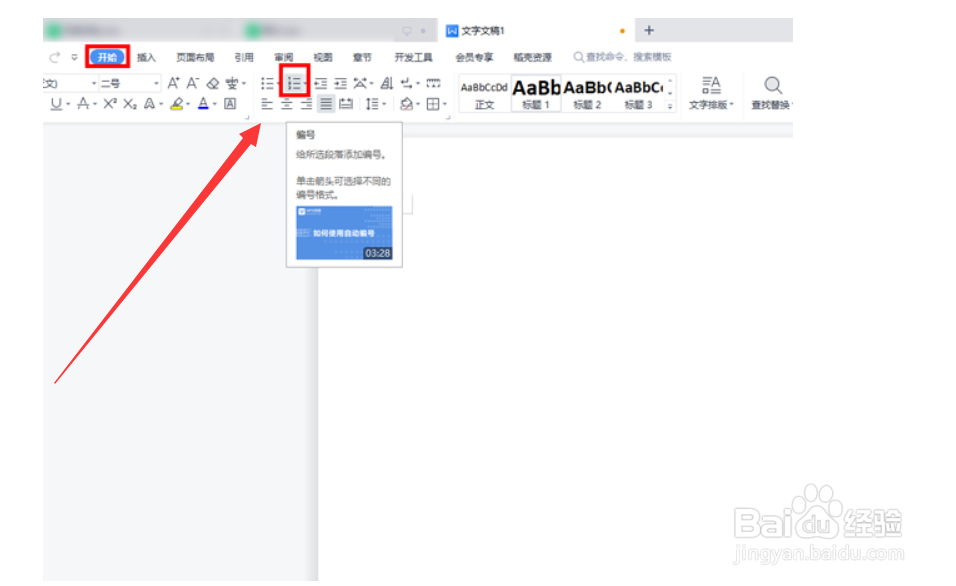This screenshot has height=586, width=956.
Task: Open the phonetic guide 变 icon
Action: [232, 84]
